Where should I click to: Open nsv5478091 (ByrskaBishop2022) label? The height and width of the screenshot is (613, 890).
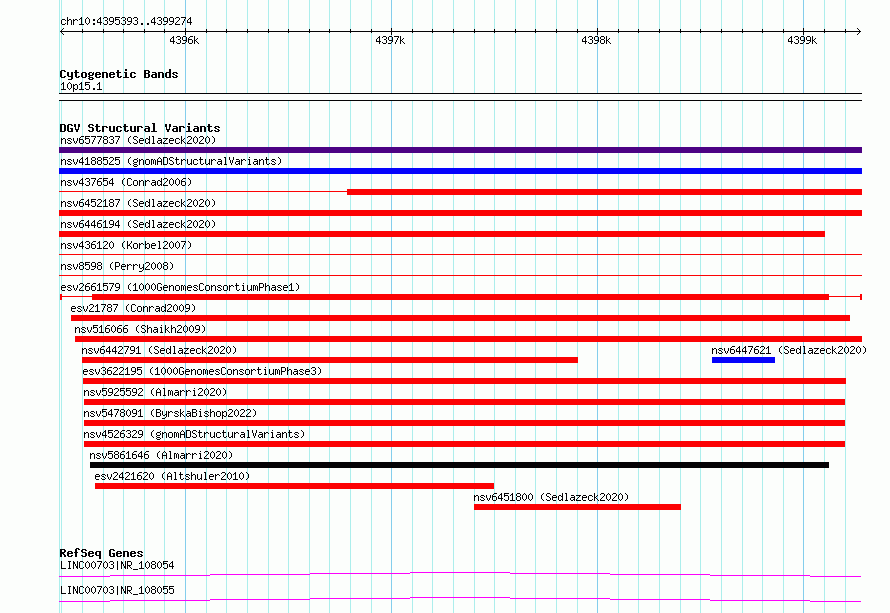(170, 413)
